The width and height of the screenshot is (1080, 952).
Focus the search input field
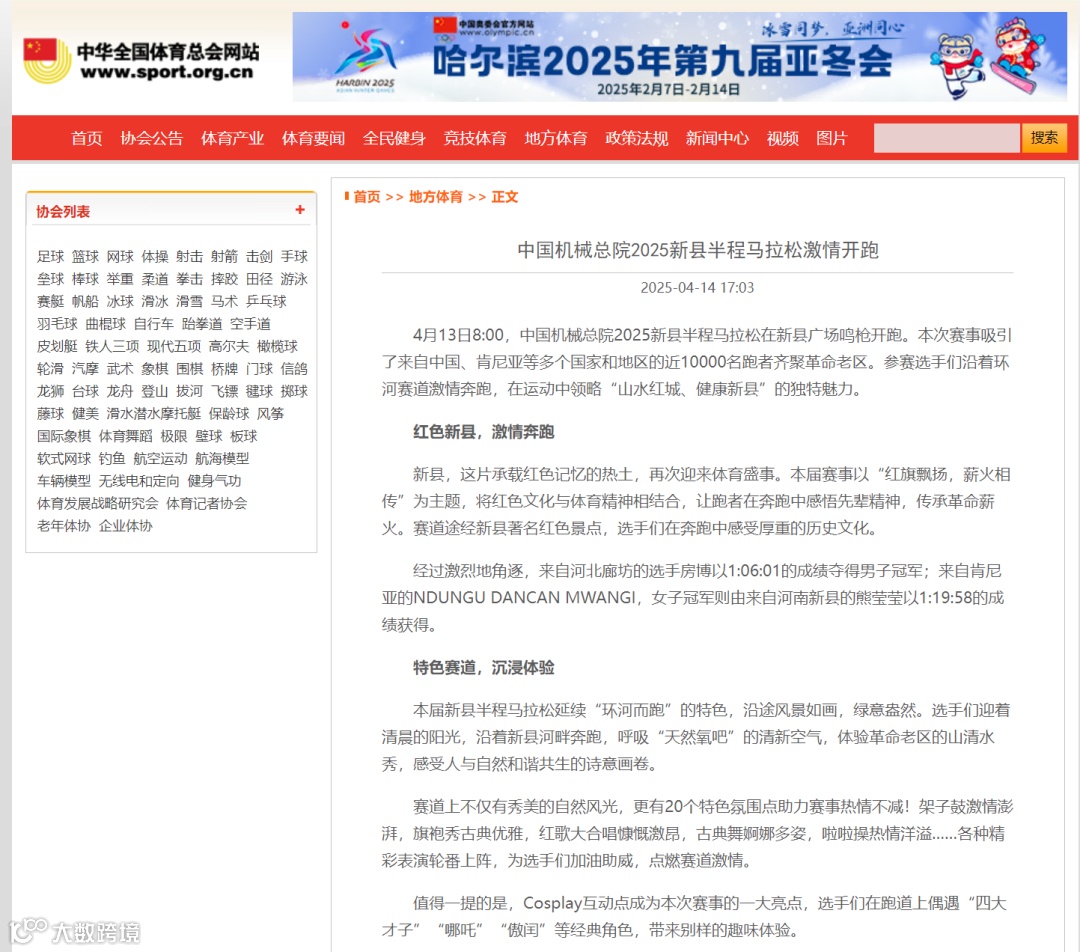(x=946, y=138)
